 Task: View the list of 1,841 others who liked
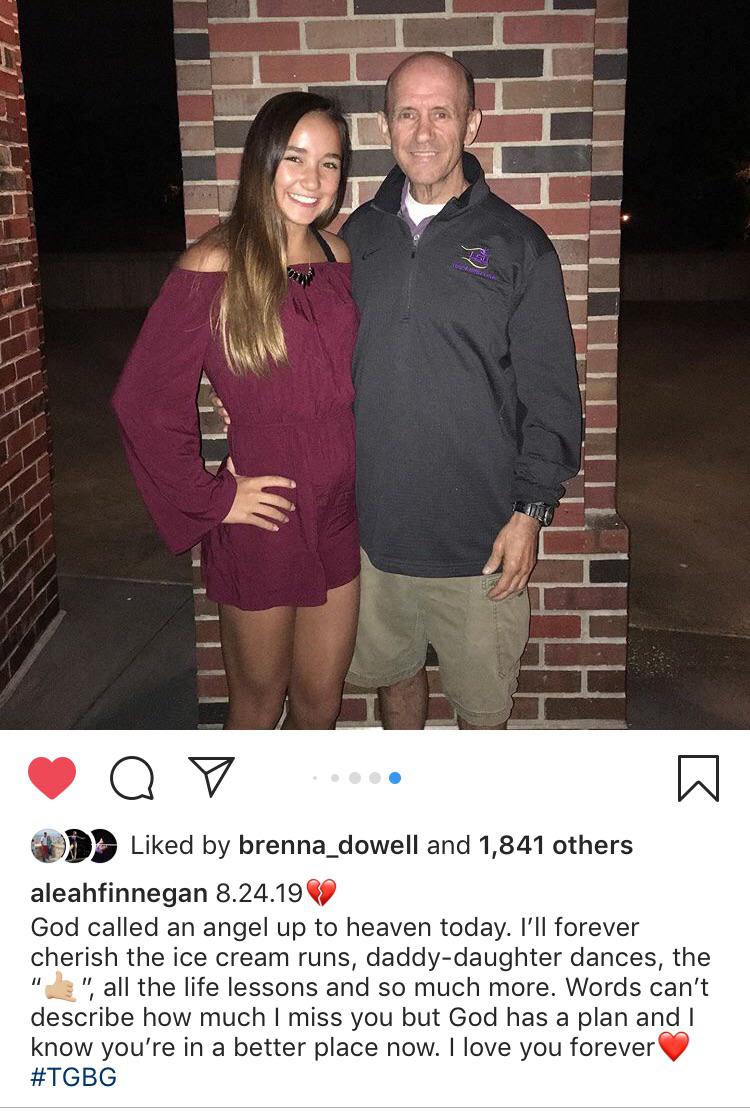pos(555,845)
